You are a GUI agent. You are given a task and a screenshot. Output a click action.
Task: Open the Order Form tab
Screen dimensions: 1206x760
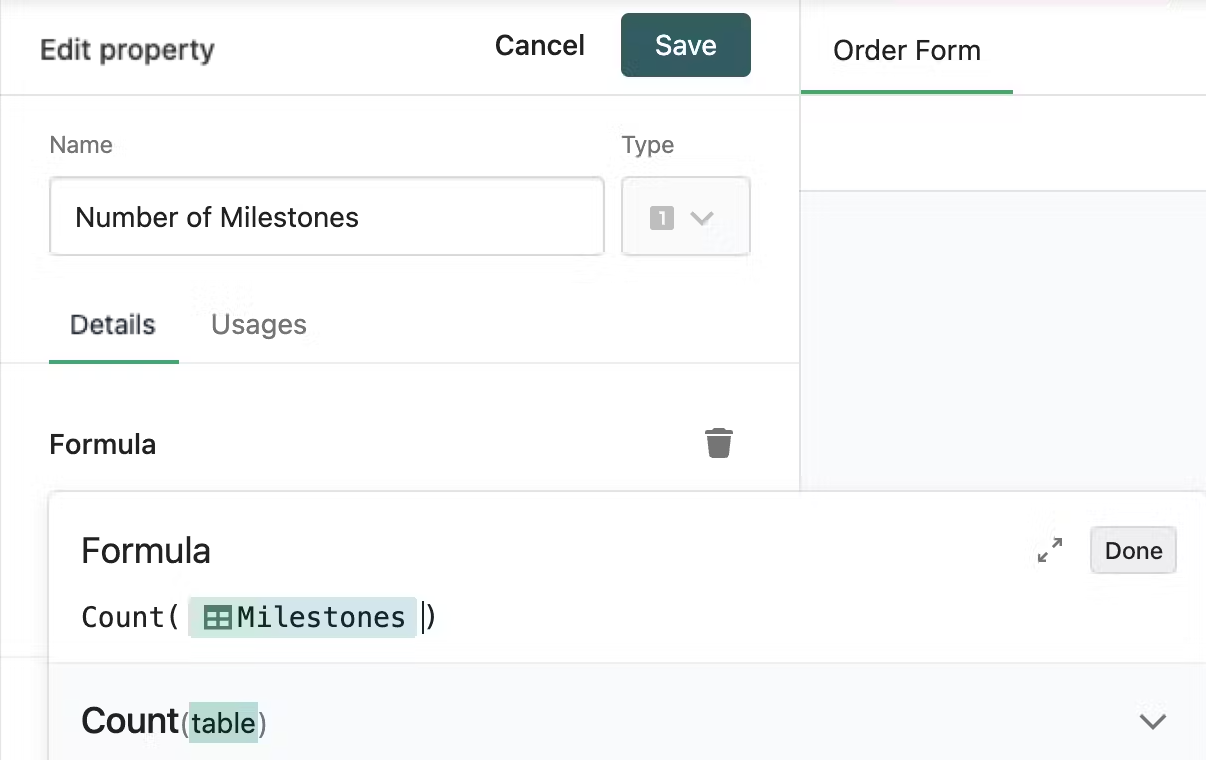(907, 51)
